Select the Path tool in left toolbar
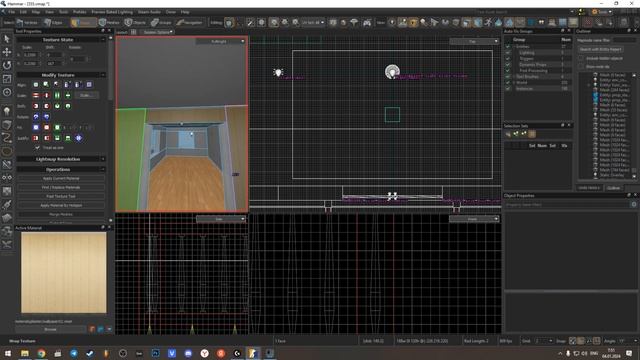This screenshot has height=360, width=640. 7,138
